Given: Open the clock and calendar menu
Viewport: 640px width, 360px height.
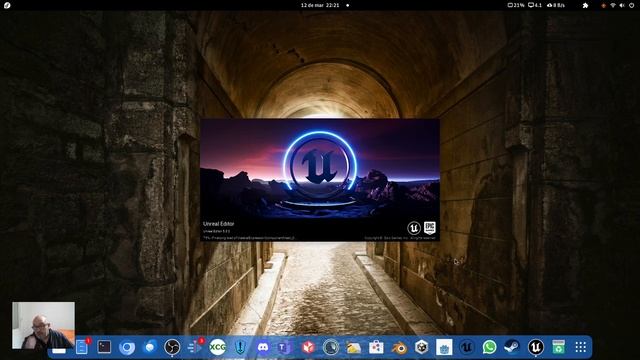Looking at the screenshot, I should tap(320, 5).
